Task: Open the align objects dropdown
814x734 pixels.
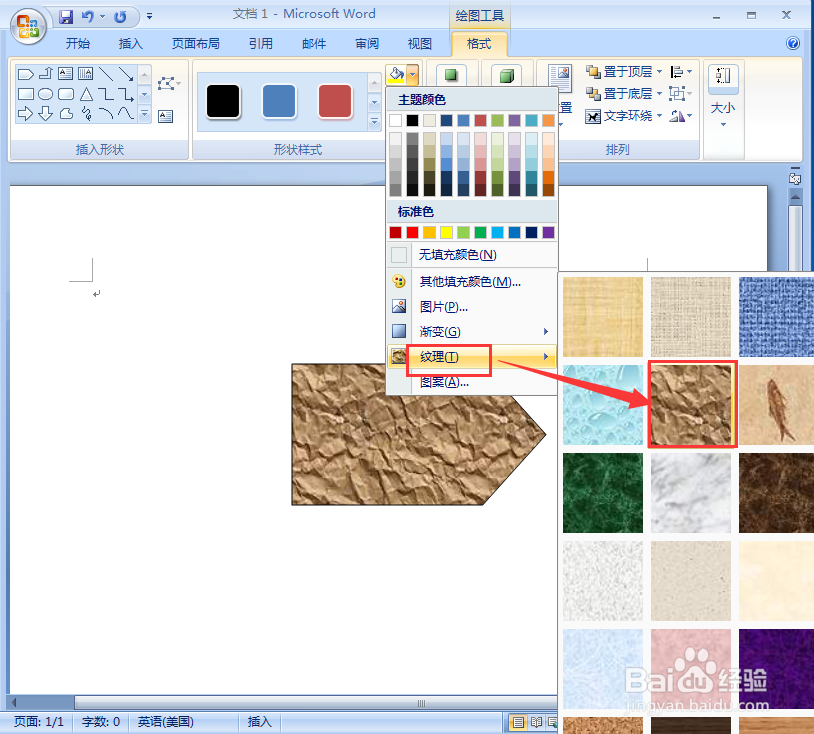Action: pyautogui.click(x=681, y=72)
